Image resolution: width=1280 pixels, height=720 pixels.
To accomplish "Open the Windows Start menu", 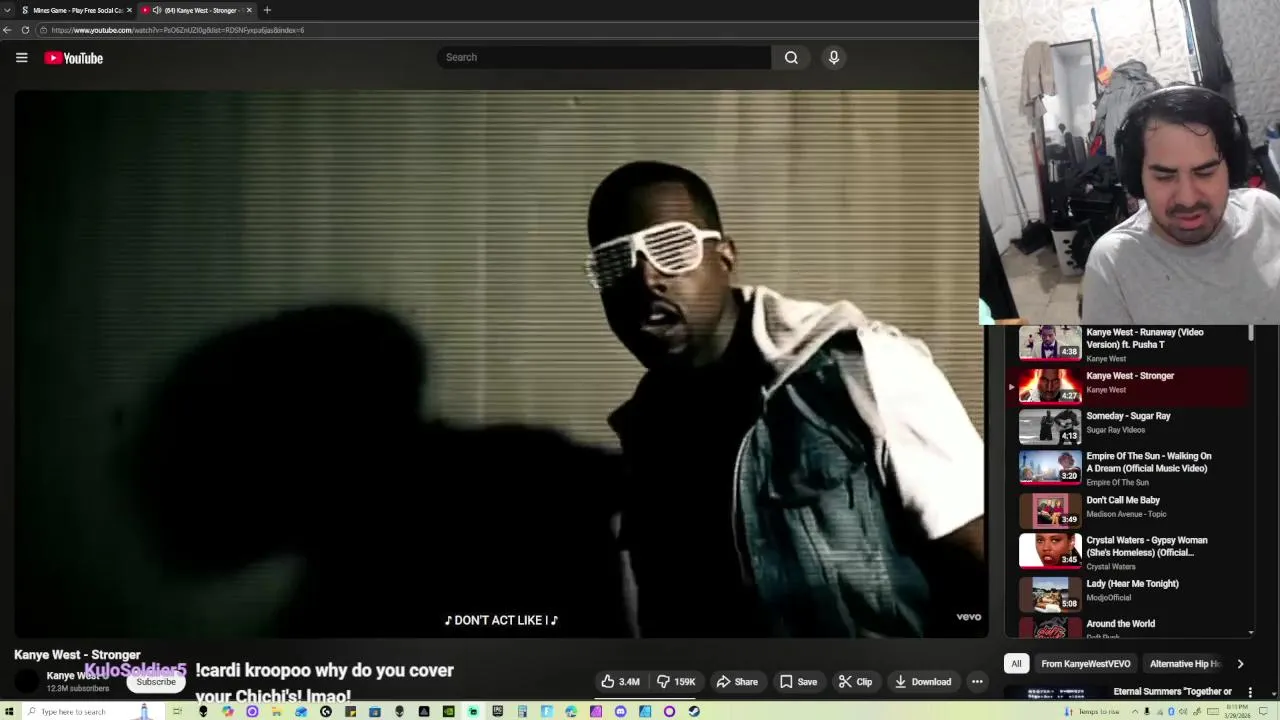I will click(9, 711).
